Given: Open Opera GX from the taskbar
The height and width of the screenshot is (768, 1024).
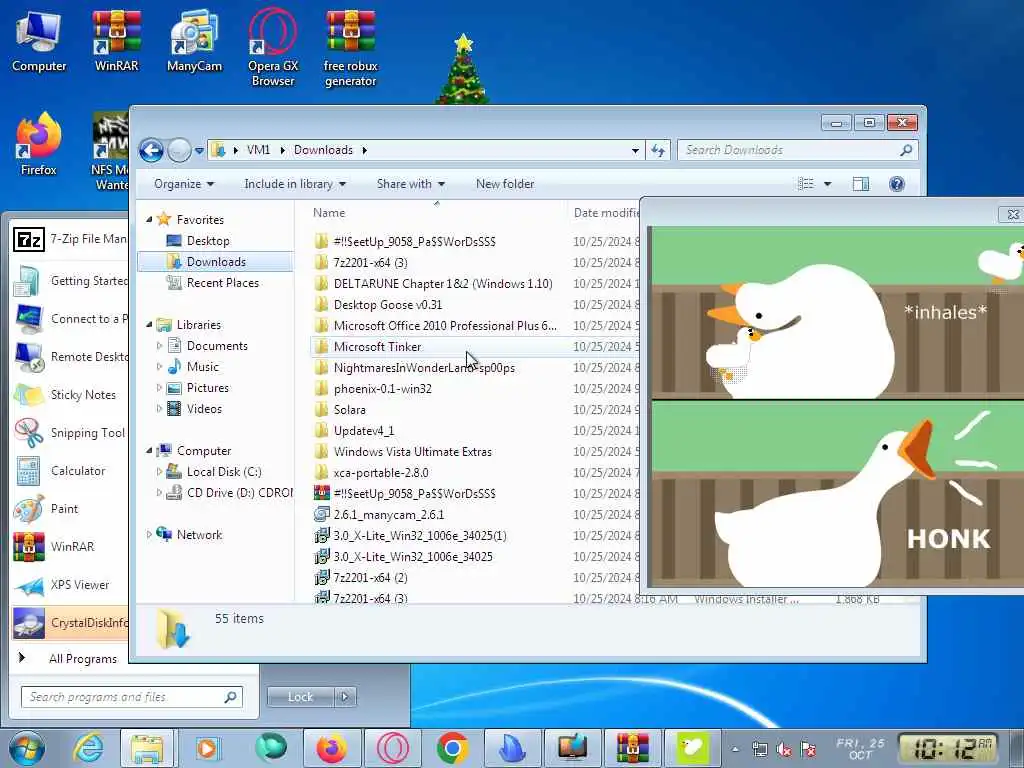Looking at the screenshot, I should coord(392,748).
